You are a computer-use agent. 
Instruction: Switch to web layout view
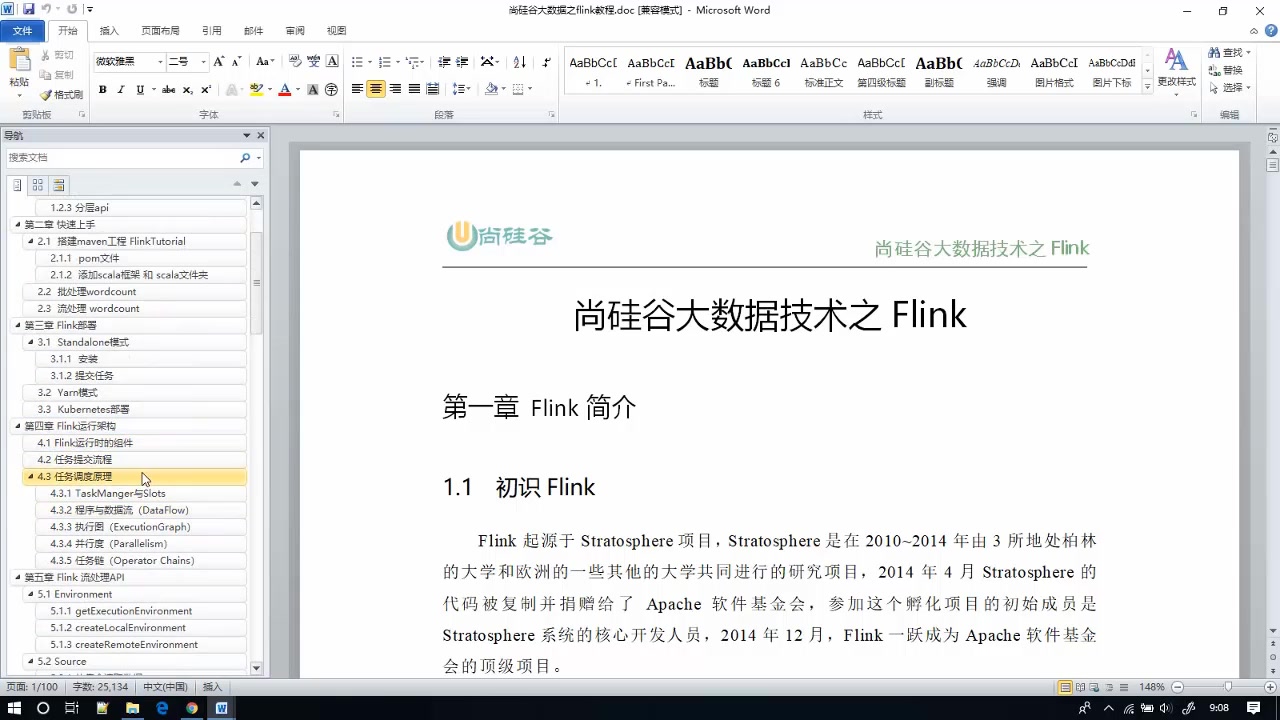point(1096,687)
